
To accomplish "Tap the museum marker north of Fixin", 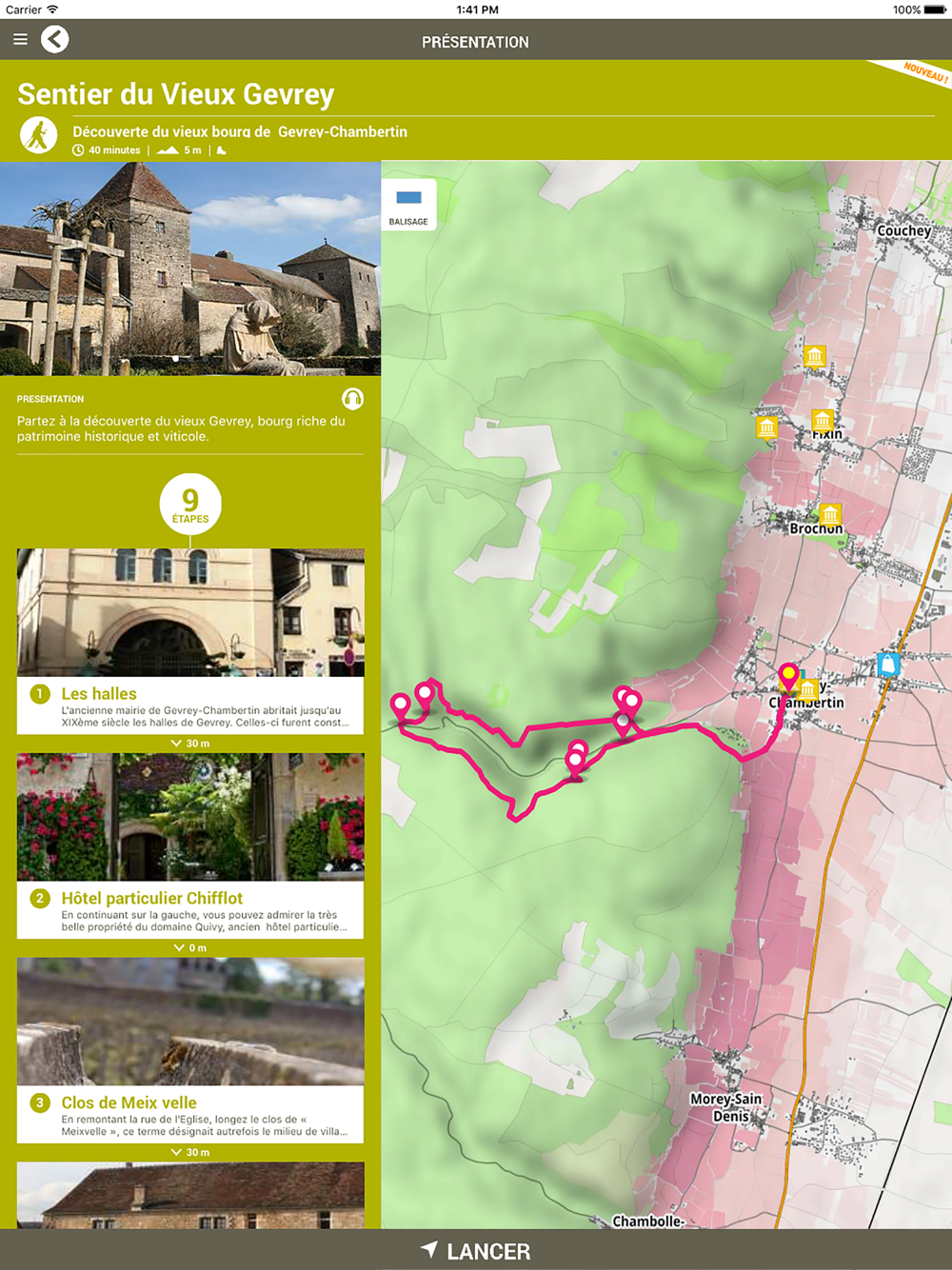I will pyautogui.click(x=814, y=357).
